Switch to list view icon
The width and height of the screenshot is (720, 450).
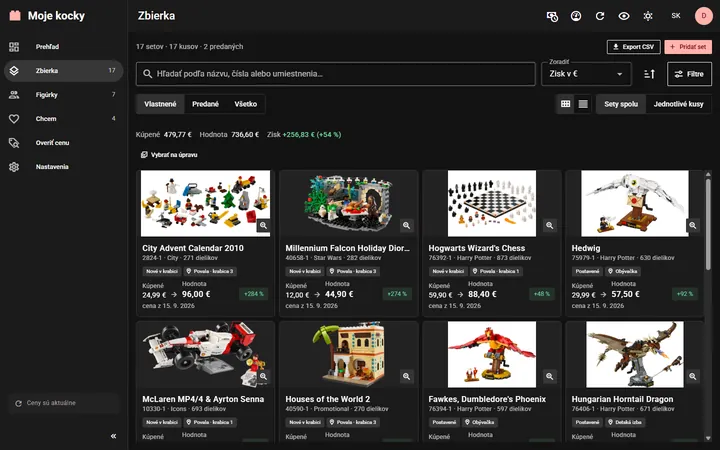(583, 104)
